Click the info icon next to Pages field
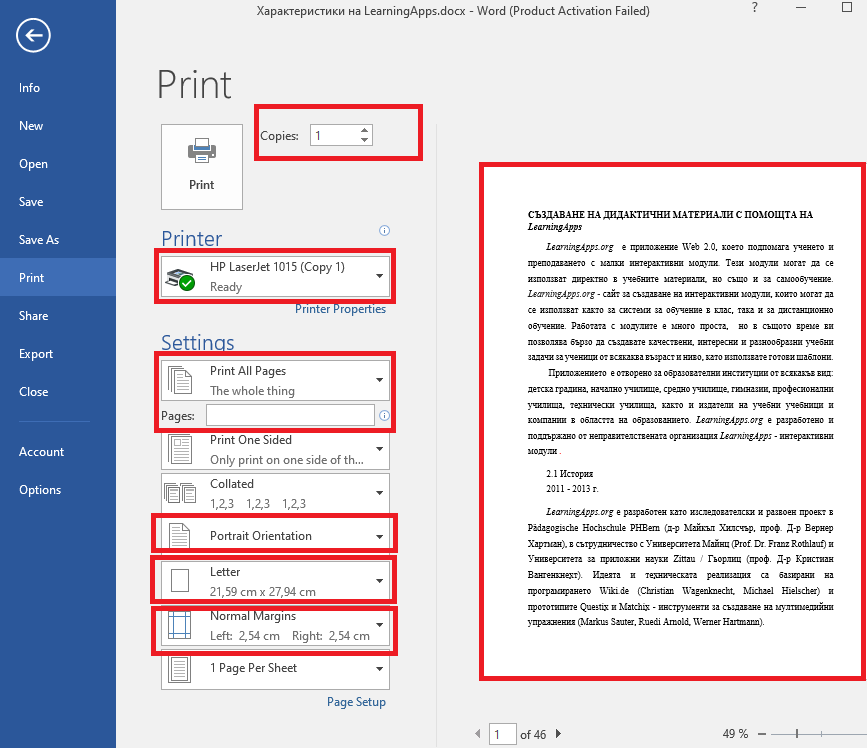This screenshot has height=748, width=867. [384, 415]
